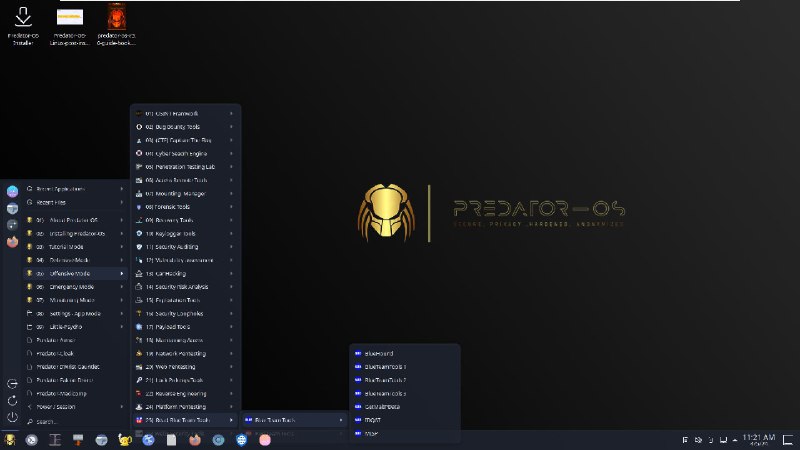The image size is (800, 450).
Task: Click the restart icon in launcher sidebar
Action: pos(12,401)
